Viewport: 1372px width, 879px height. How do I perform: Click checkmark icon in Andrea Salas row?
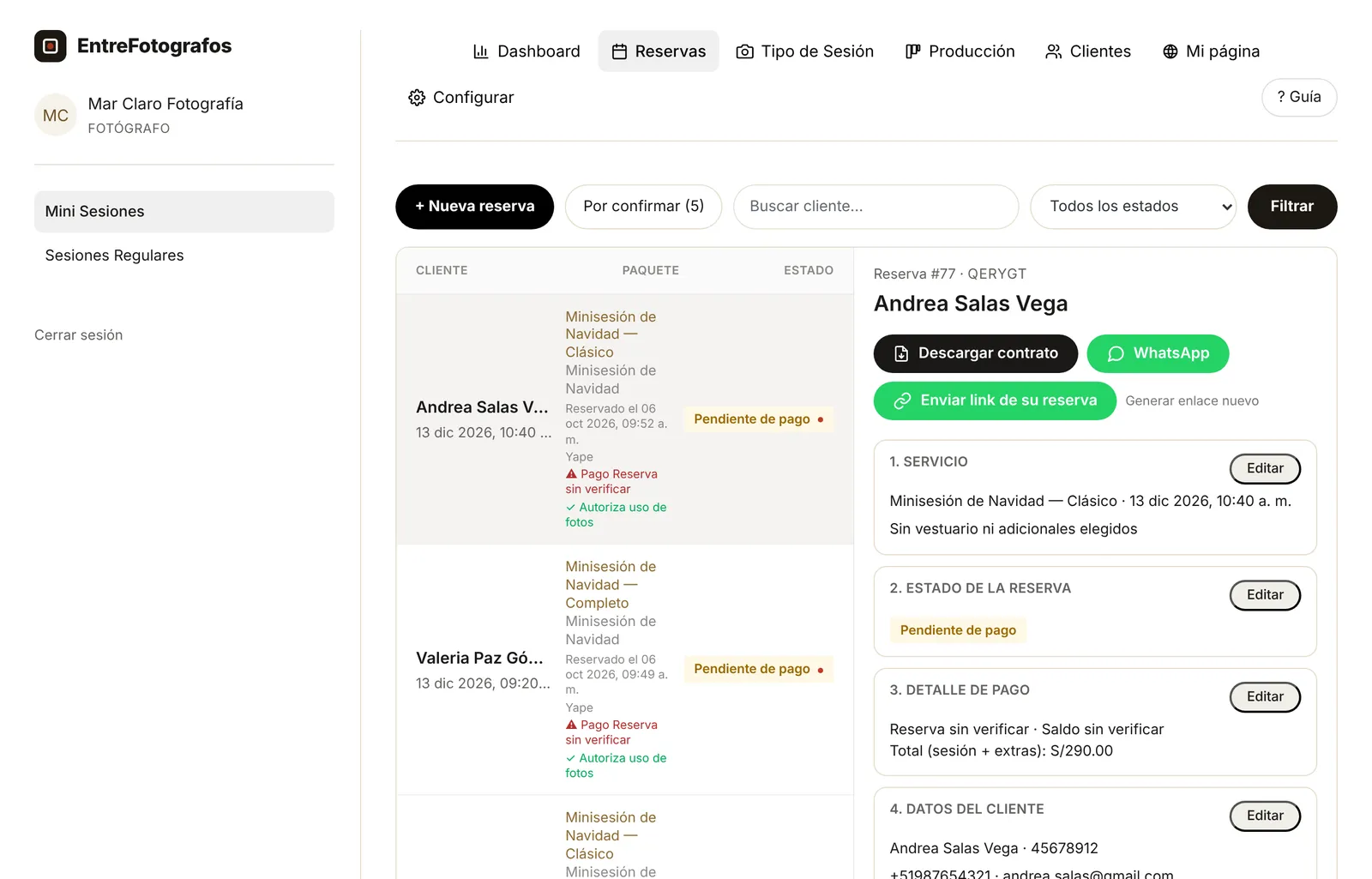570,508
